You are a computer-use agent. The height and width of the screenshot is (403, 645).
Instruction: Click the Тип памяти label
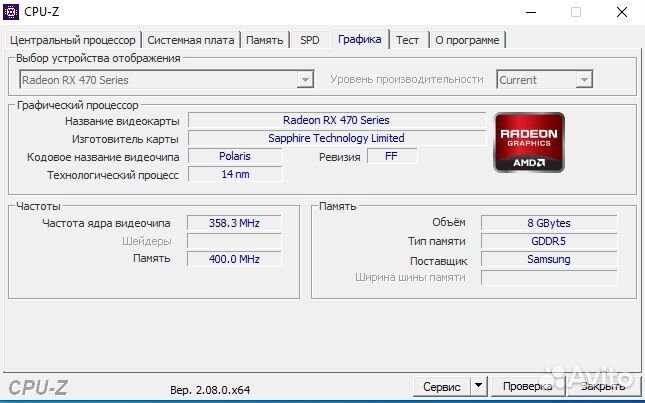click(436, 241)
